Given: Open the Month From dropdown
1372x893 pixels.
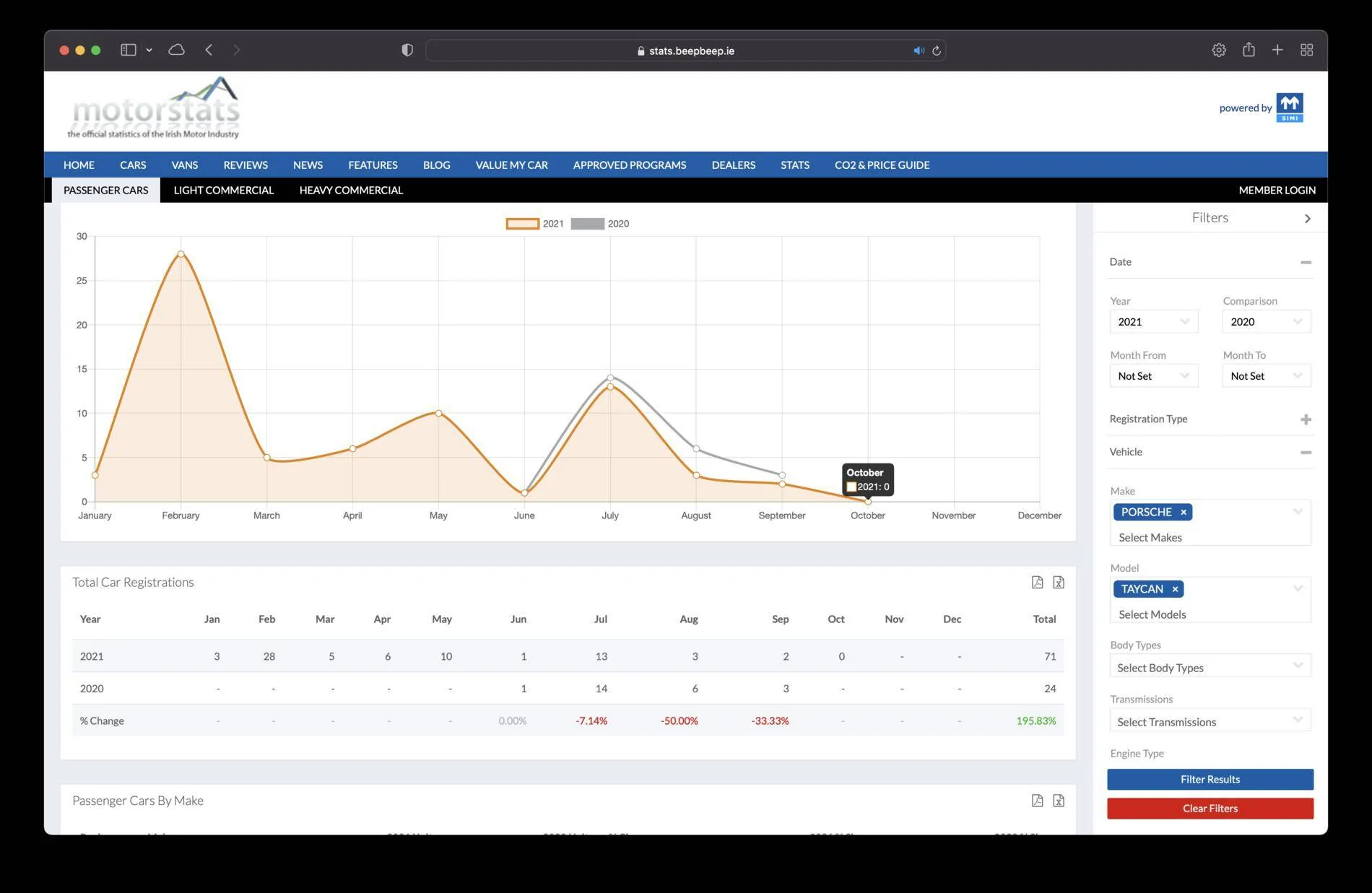Looking at the screenshot, I should point(1153,375).
